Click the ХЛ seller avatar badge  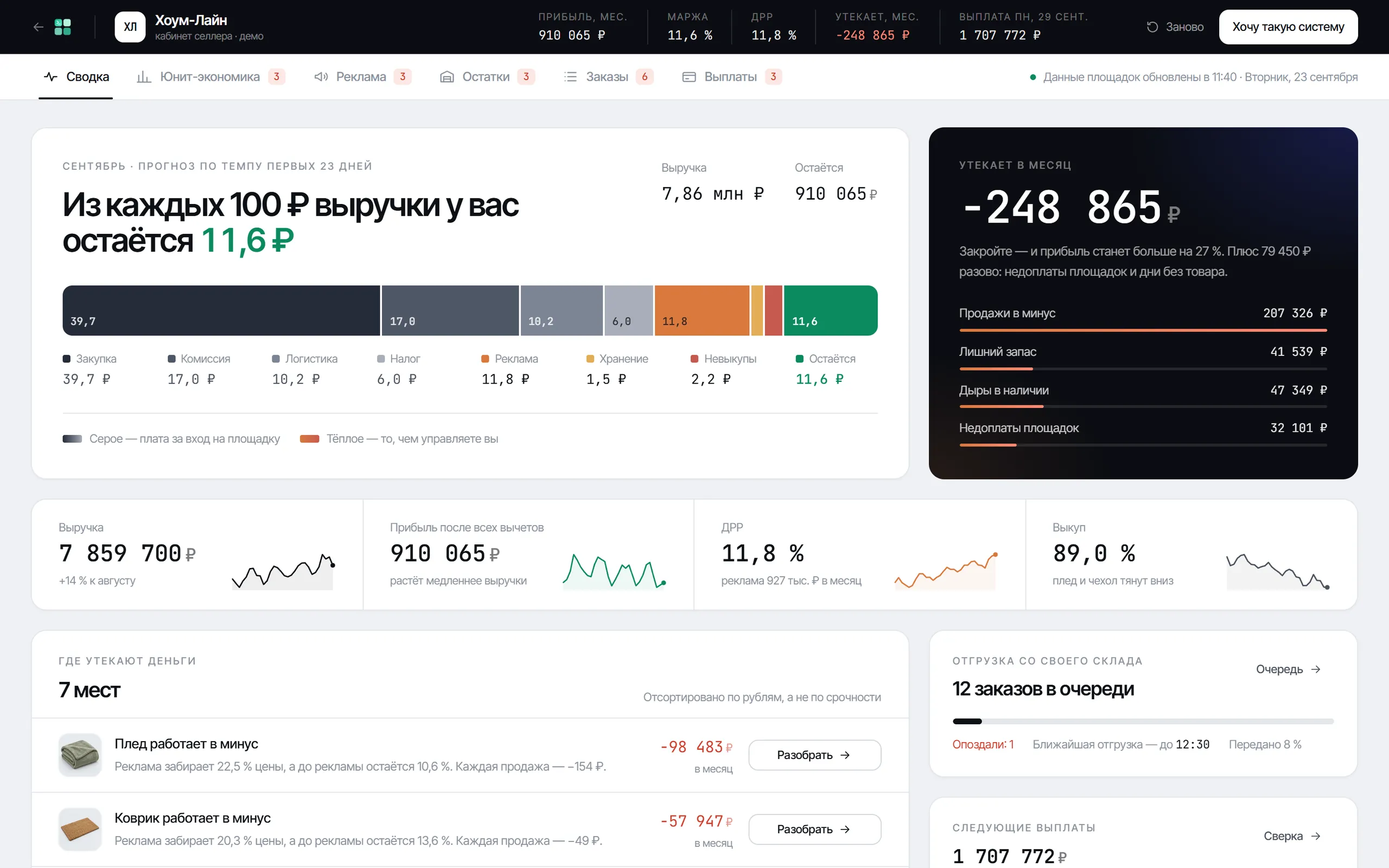click(130, 27)
